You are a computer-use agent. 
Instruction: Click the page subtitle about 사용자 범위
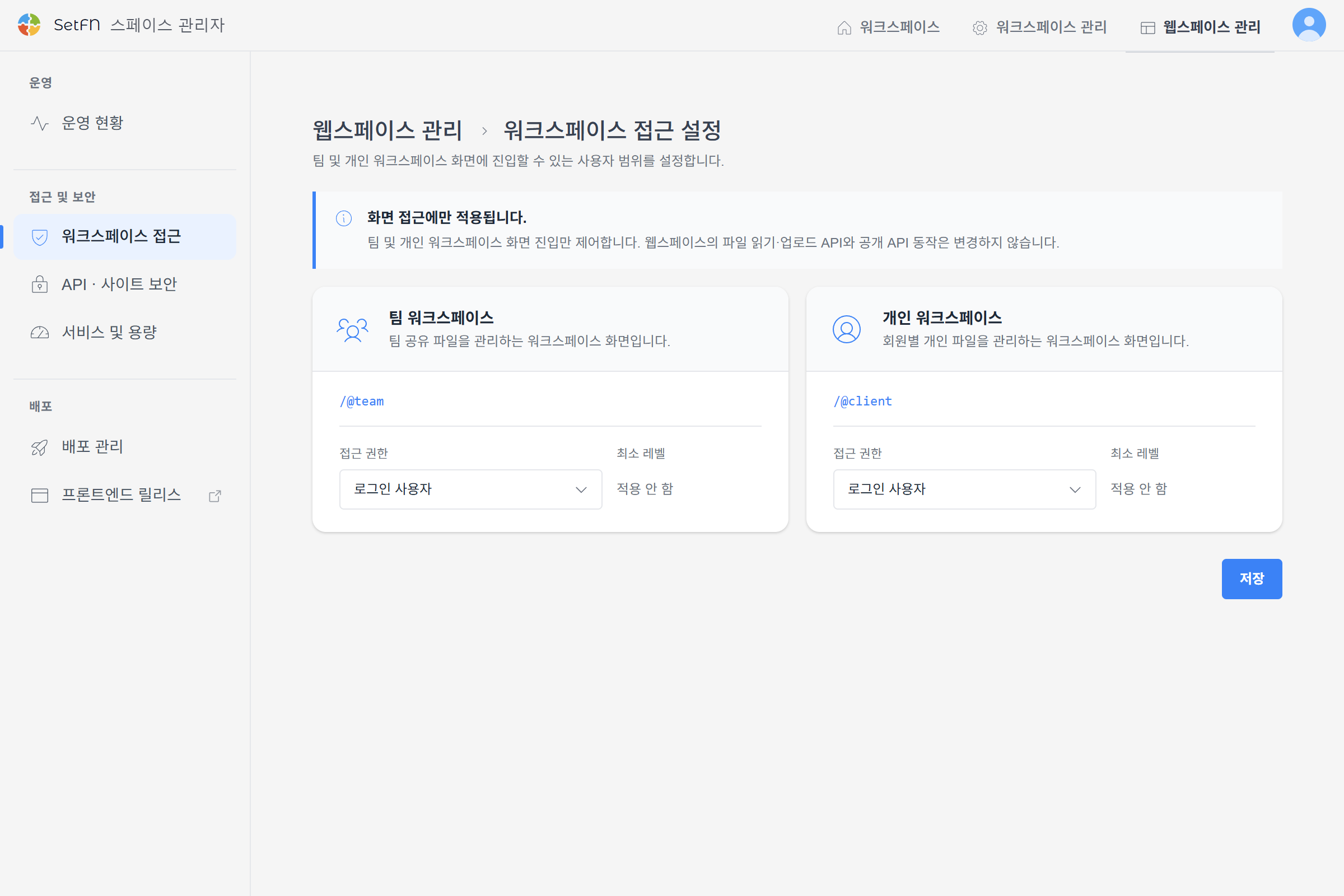coord(519,161)
